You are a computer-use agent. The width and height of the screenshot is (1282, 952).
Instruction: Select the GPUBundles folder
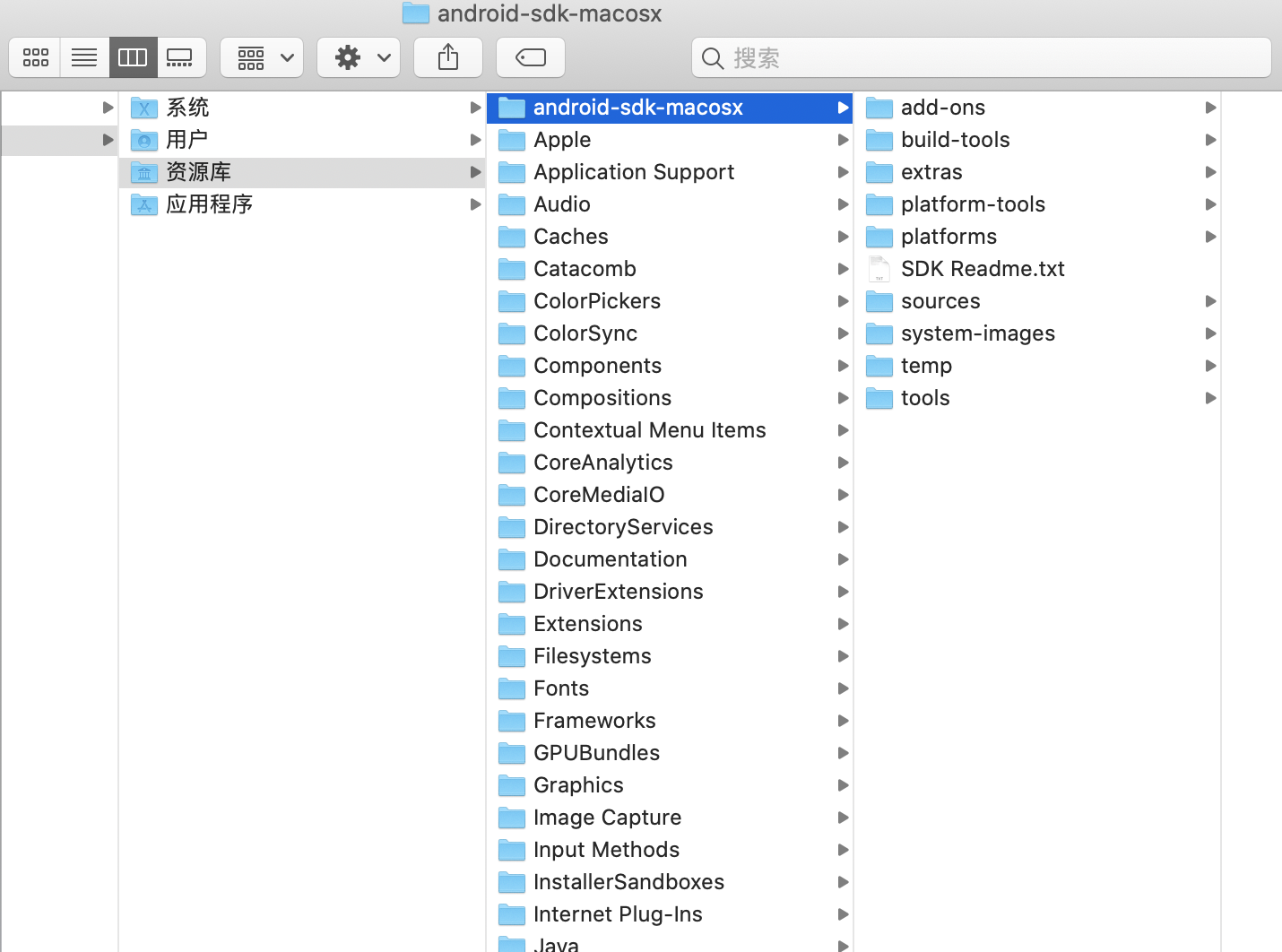670,753
